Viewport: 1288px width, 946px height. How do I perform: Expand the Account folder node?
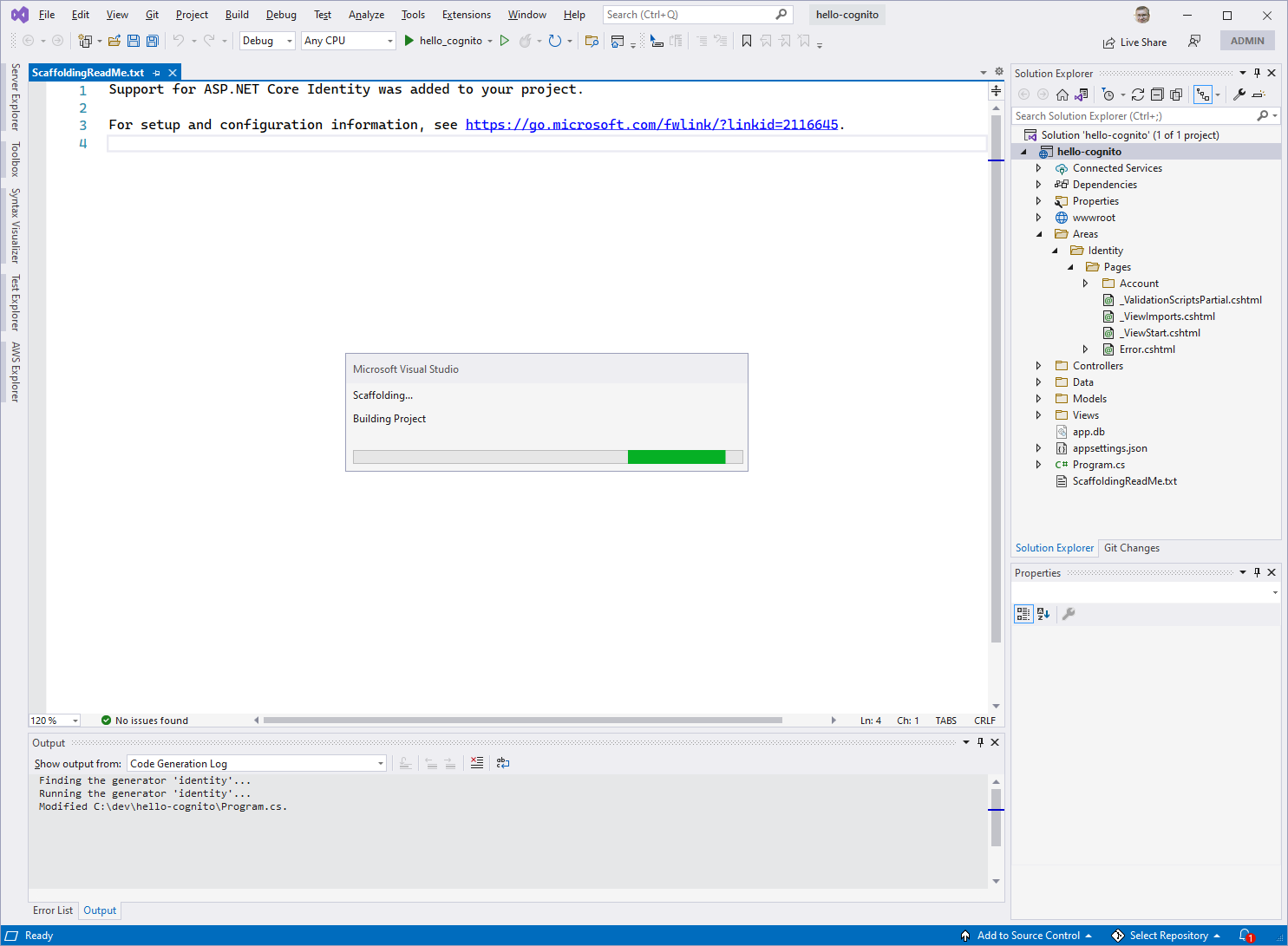tap(1086, 284)
